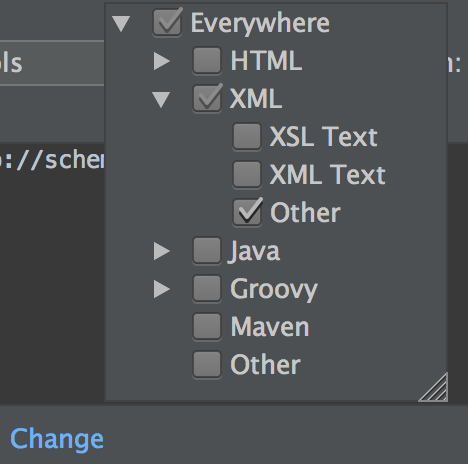468x464 pixels.
Task: Enable the XSL Text checkbox
Action: 247,137
